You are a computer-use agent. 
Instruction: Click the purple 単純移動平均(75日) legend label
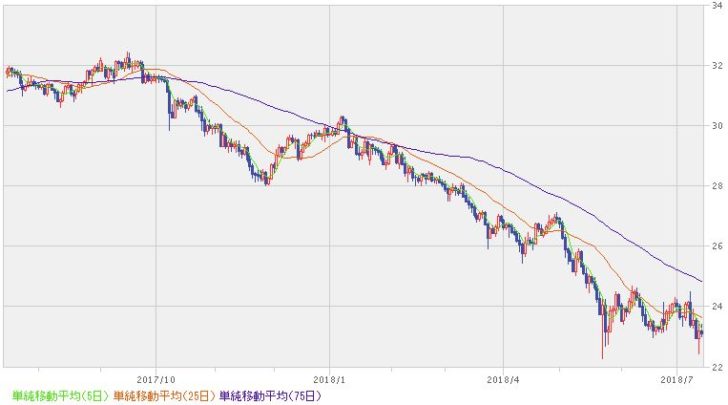[x=271, y=395]
